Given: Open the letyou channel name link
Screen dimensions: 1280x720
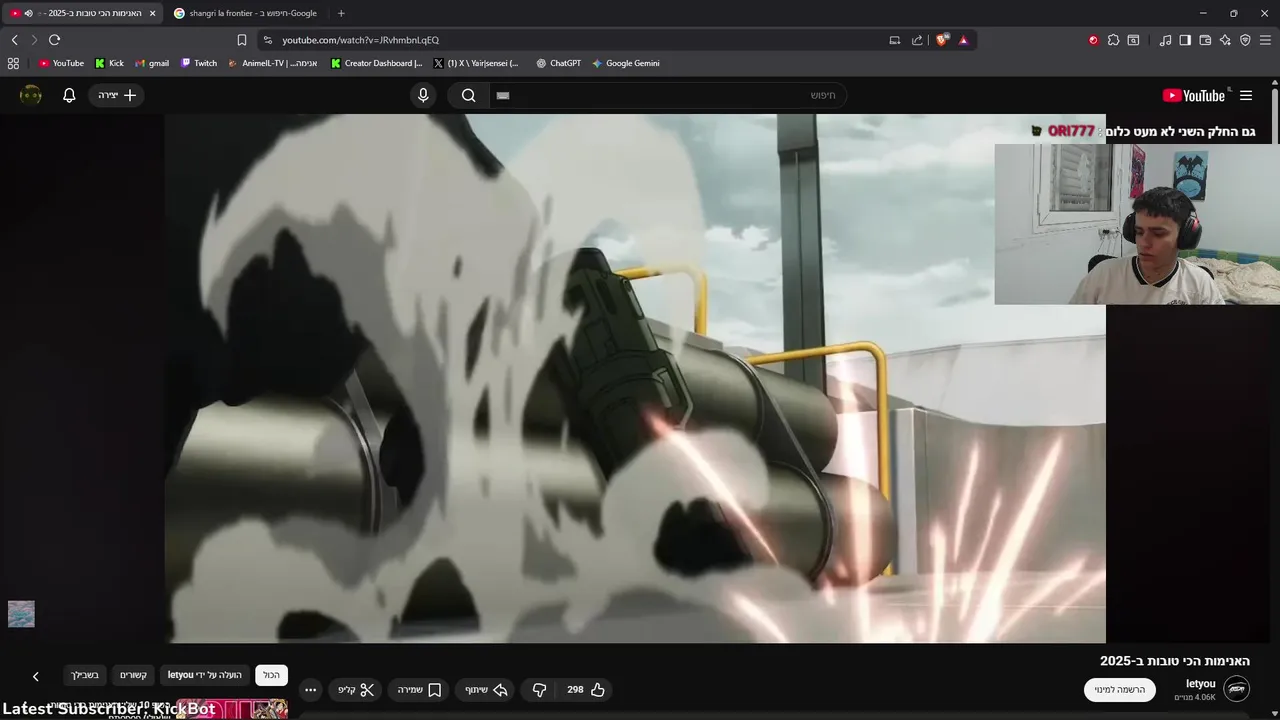Looking at the screenshot, I should (x=1200, y=684).
